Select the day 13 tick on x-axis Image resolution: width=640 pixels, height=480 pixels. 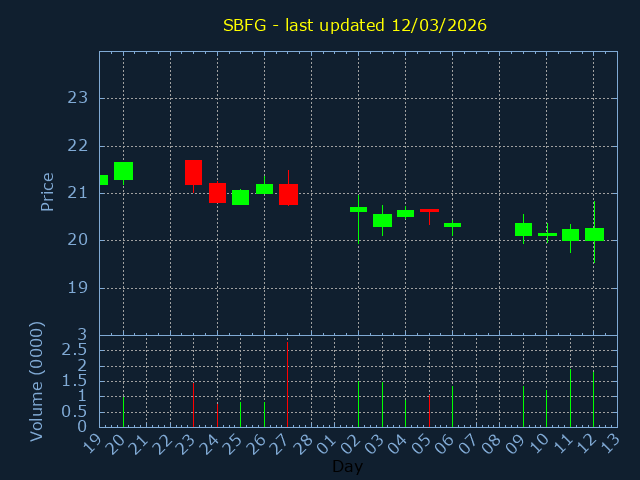610,442
